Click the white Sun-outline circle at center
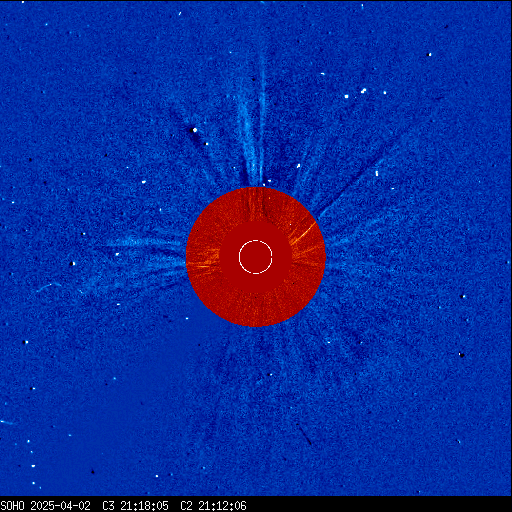 [x=256, y=257]
